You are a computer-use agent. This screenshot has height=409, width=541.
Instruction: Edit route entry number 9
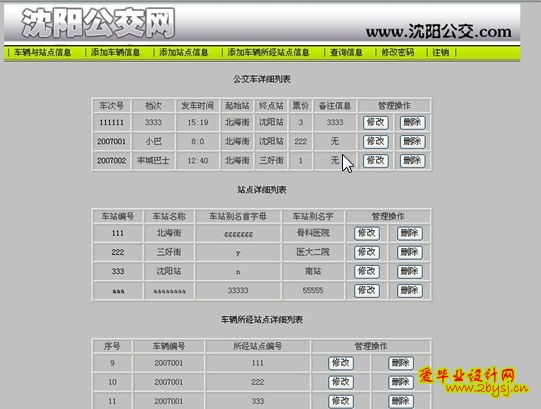pyautogui.click(x=341, y=363)
